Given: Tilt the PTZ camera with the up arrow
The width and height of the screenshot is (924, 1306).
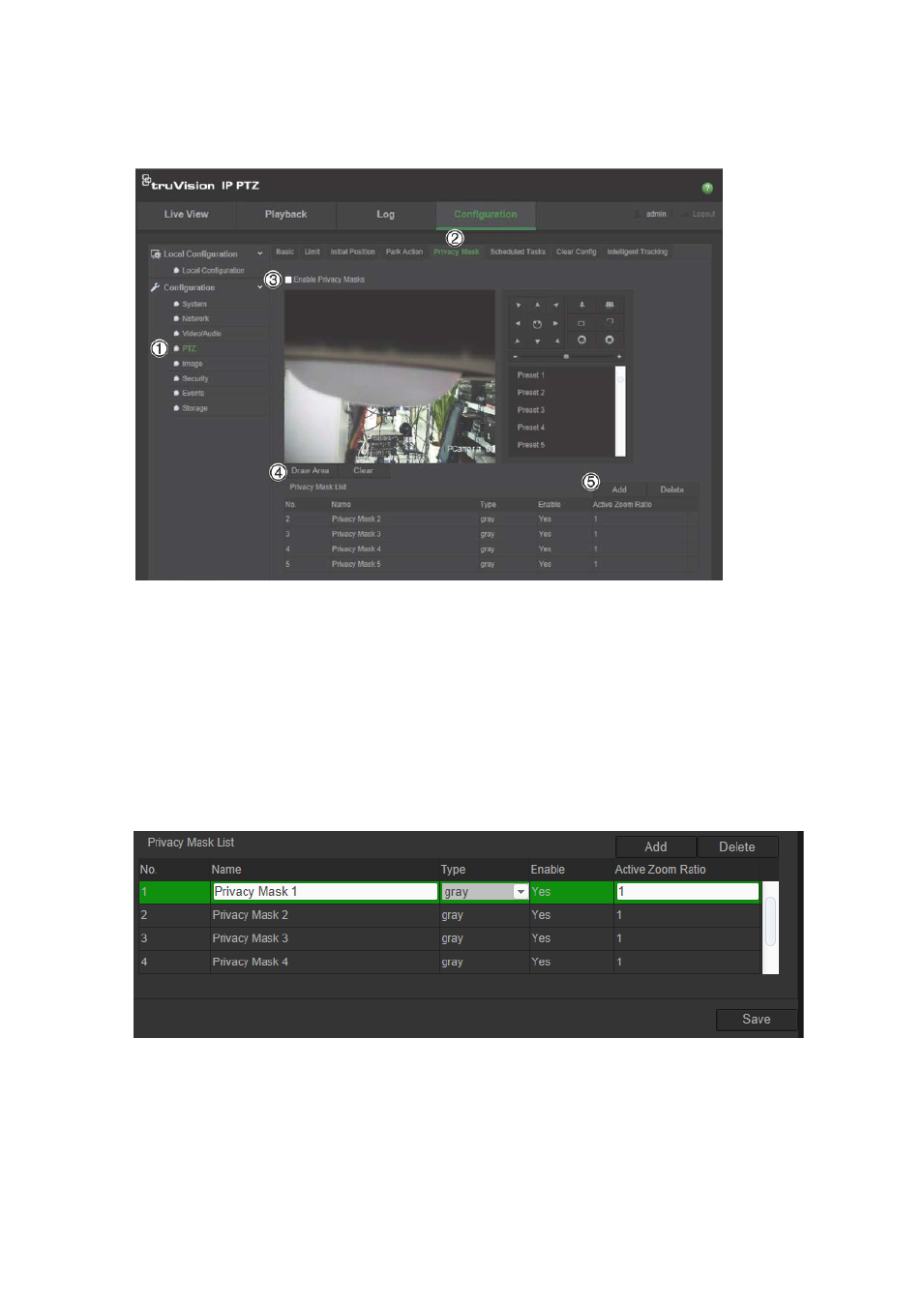Looking at the screenshot, I should 537,305.
